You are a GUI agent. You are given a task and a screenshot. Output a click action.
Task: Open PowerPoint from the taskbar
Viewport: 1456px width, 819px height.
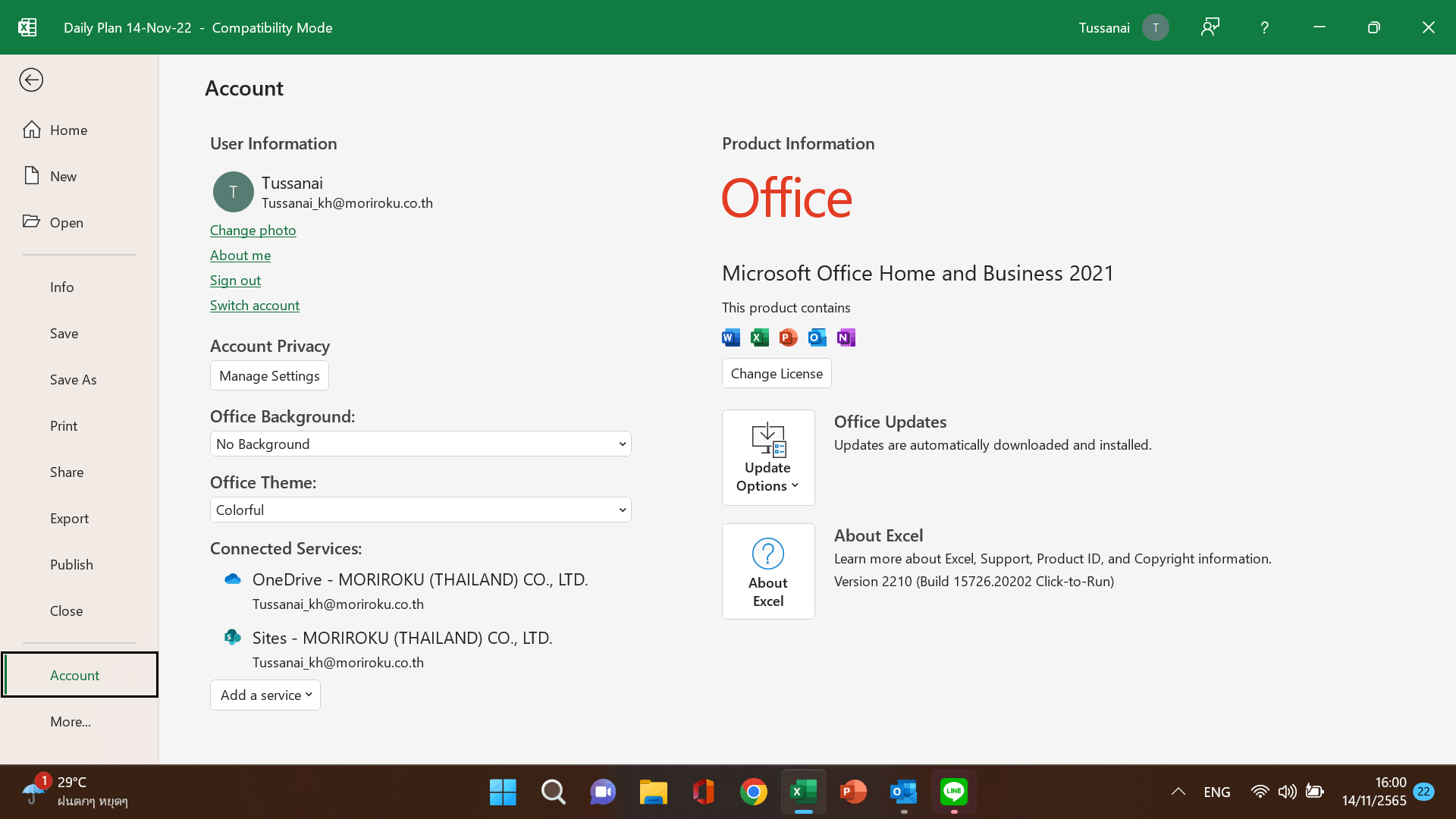[853, 792]
